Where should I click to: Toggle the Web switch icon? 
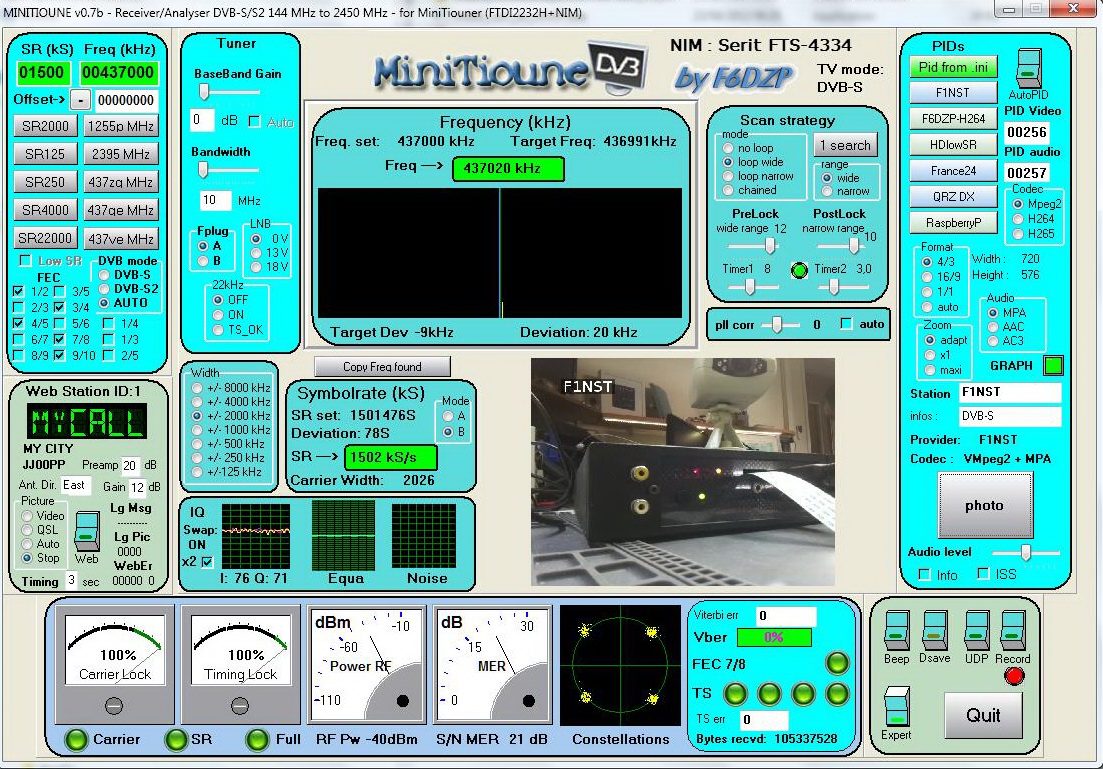pyautogui.click(x=87, y=531)
